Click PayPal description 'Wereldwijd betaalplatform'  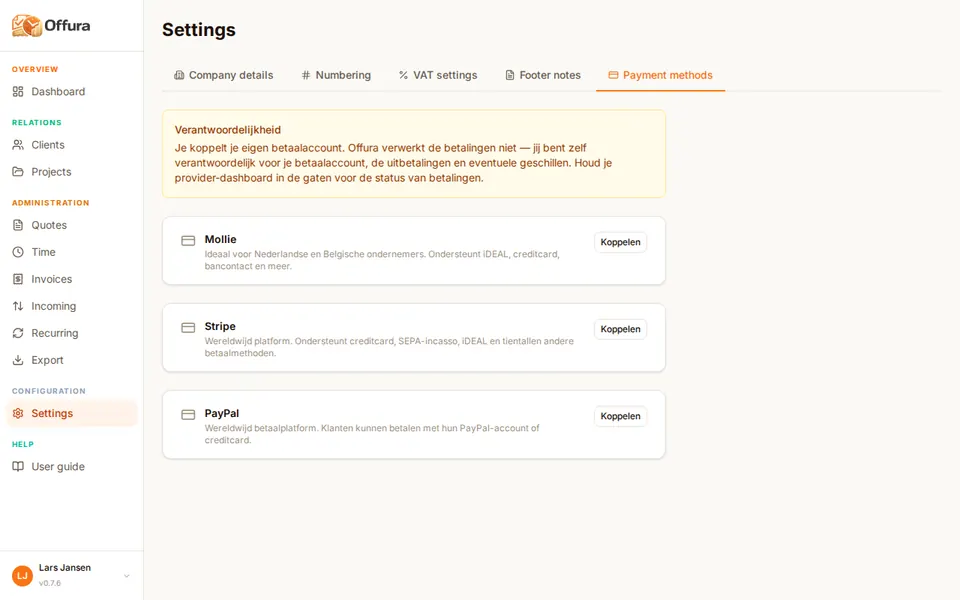[372, 433]
